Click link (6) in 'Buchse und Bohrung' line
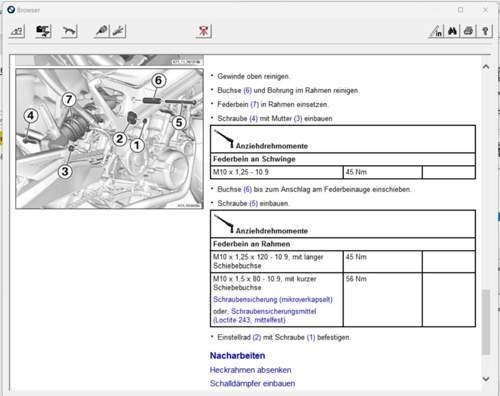500x396 pixels. [x=247, y=90]
